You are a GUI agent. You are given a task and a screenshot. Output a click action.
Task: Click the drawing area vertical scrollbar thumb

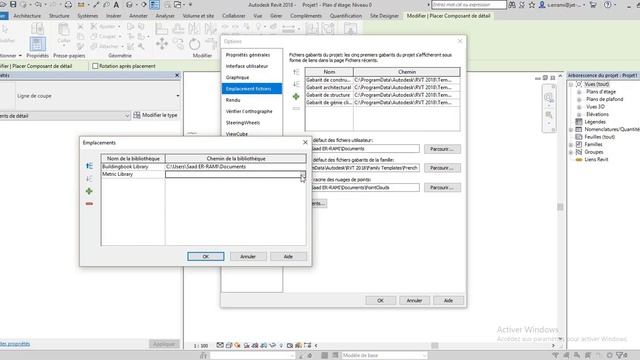click(560, 207)
